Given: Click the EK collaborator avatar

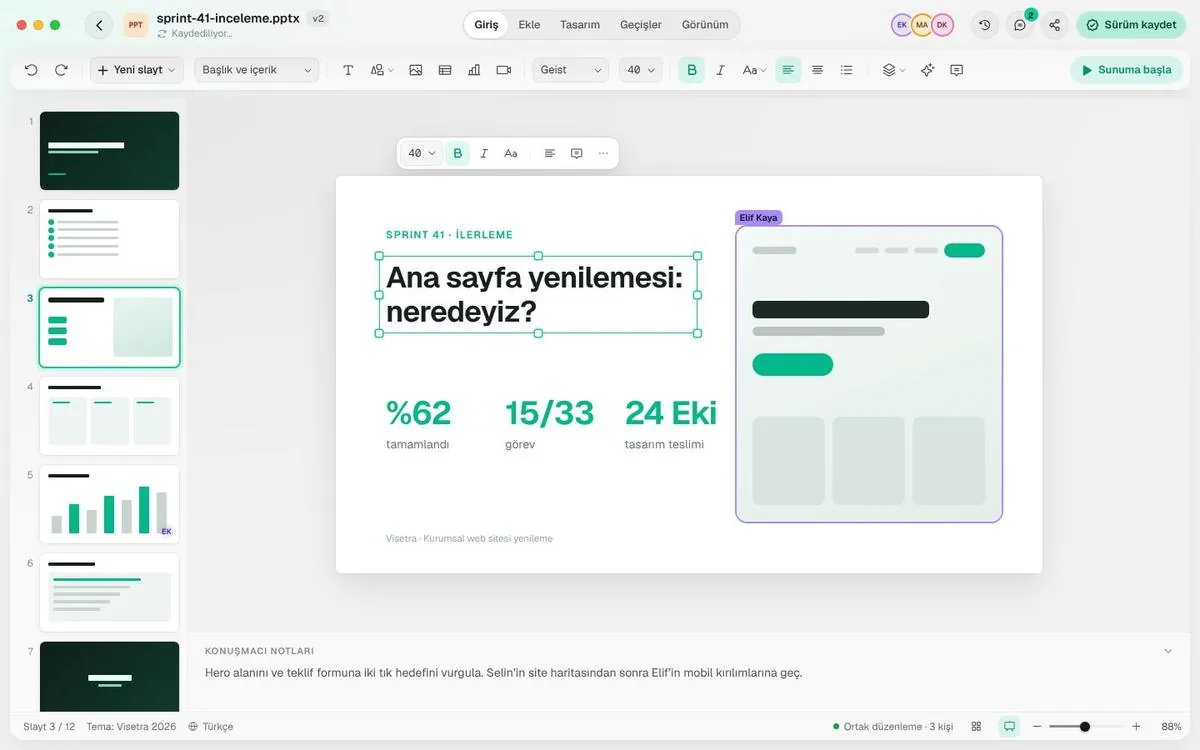Looking at the screenshot, I should (x=902, y=25).
